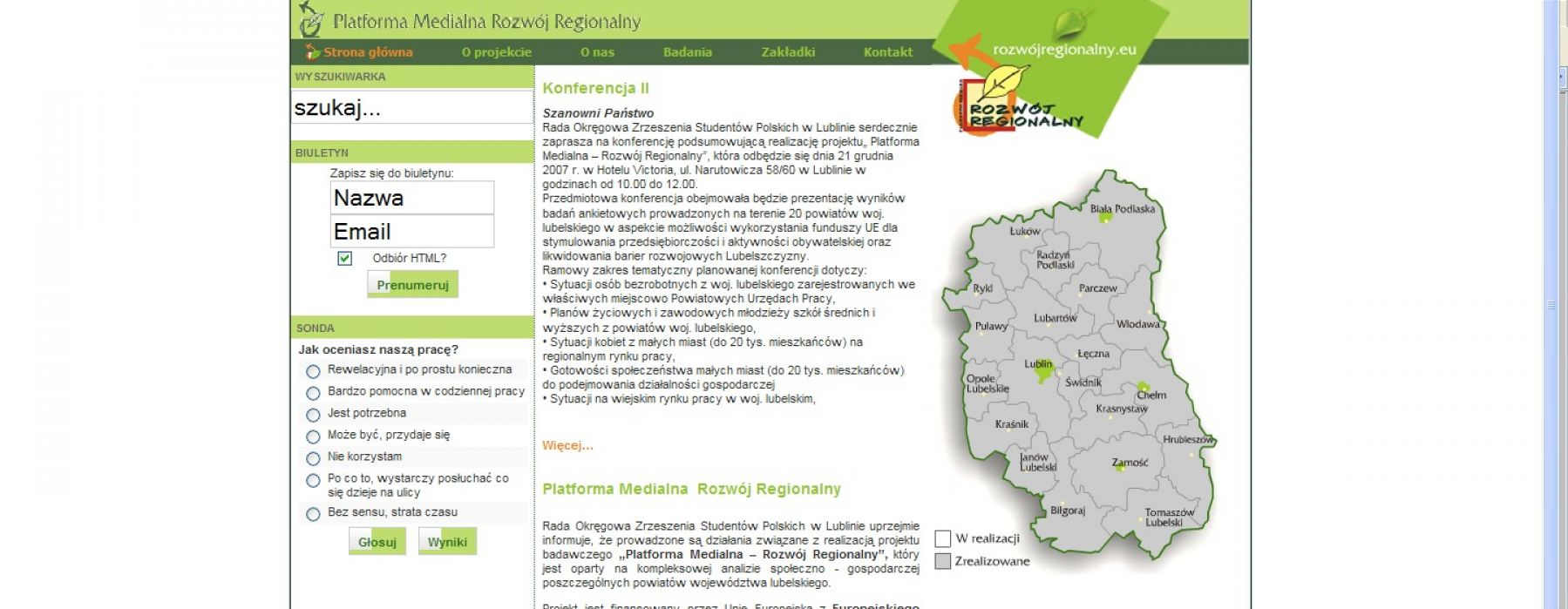The height and width of the screenshot is (609, 1568).
Task: Select 'Bez sensu, strata czasu' option
Action: 313,514
